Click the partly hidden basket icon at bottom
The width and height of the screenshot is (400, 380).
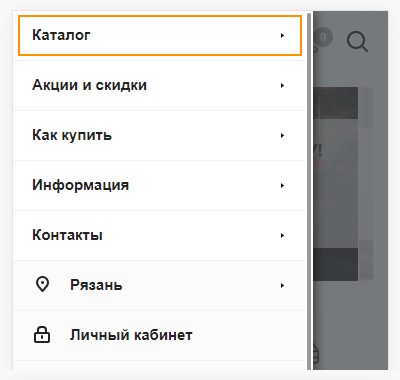pos(316,354)
